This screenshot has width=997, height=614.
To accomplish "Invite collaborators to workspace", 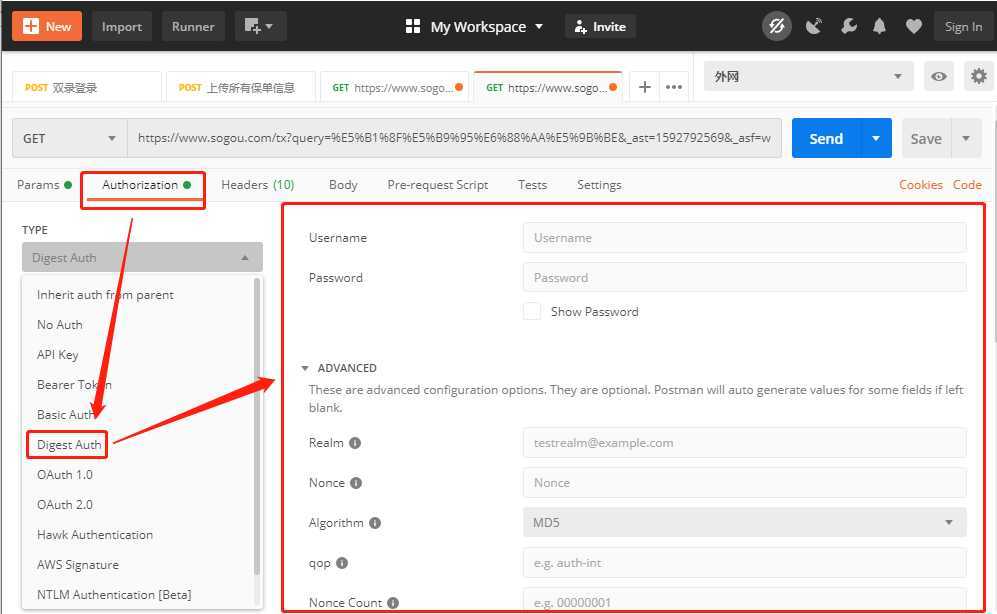I will (600, 27).
